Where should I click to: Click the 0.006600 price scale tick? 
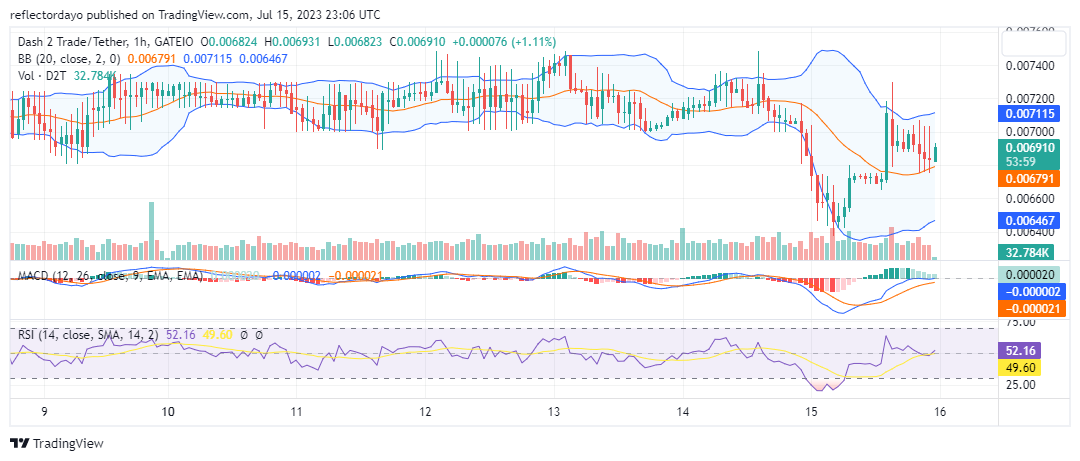coord(1030,198)
